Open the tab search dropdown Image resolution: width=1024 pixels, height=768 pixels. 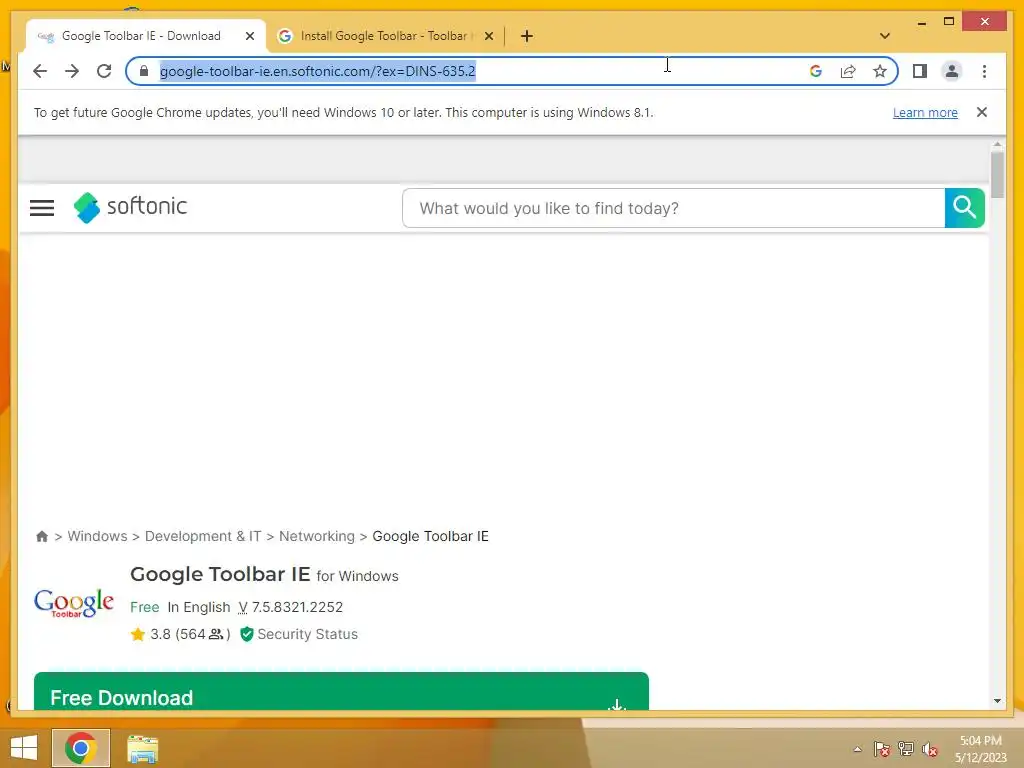coord(885,36)
